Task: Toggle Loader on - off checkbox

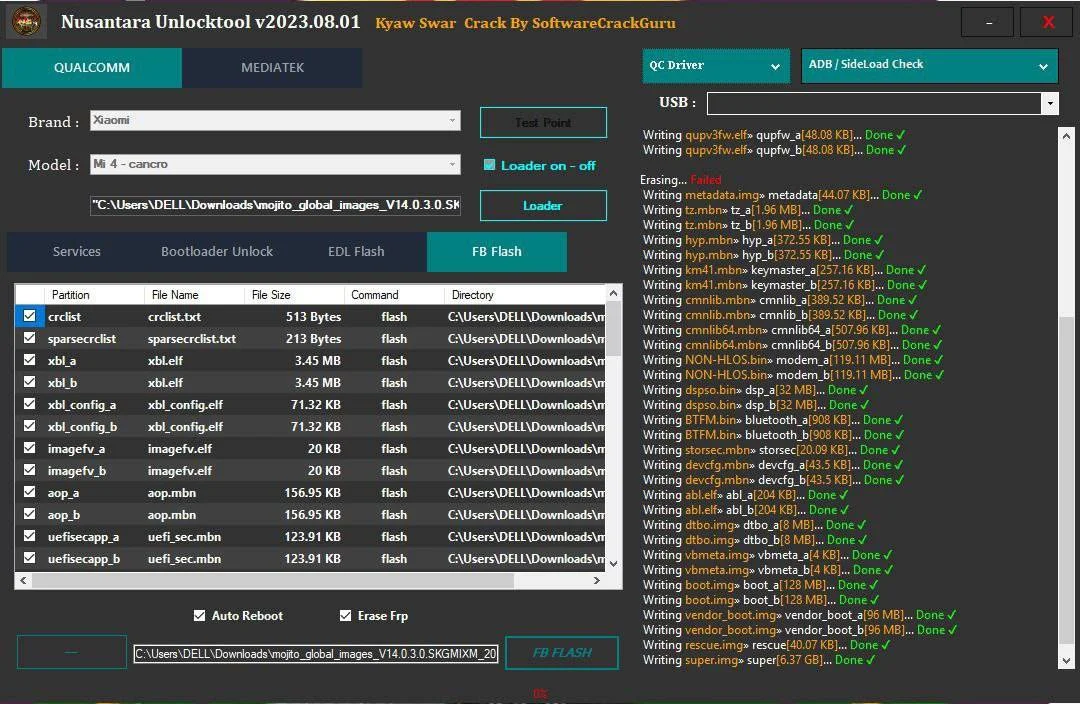Action: [x=489, y=165]
